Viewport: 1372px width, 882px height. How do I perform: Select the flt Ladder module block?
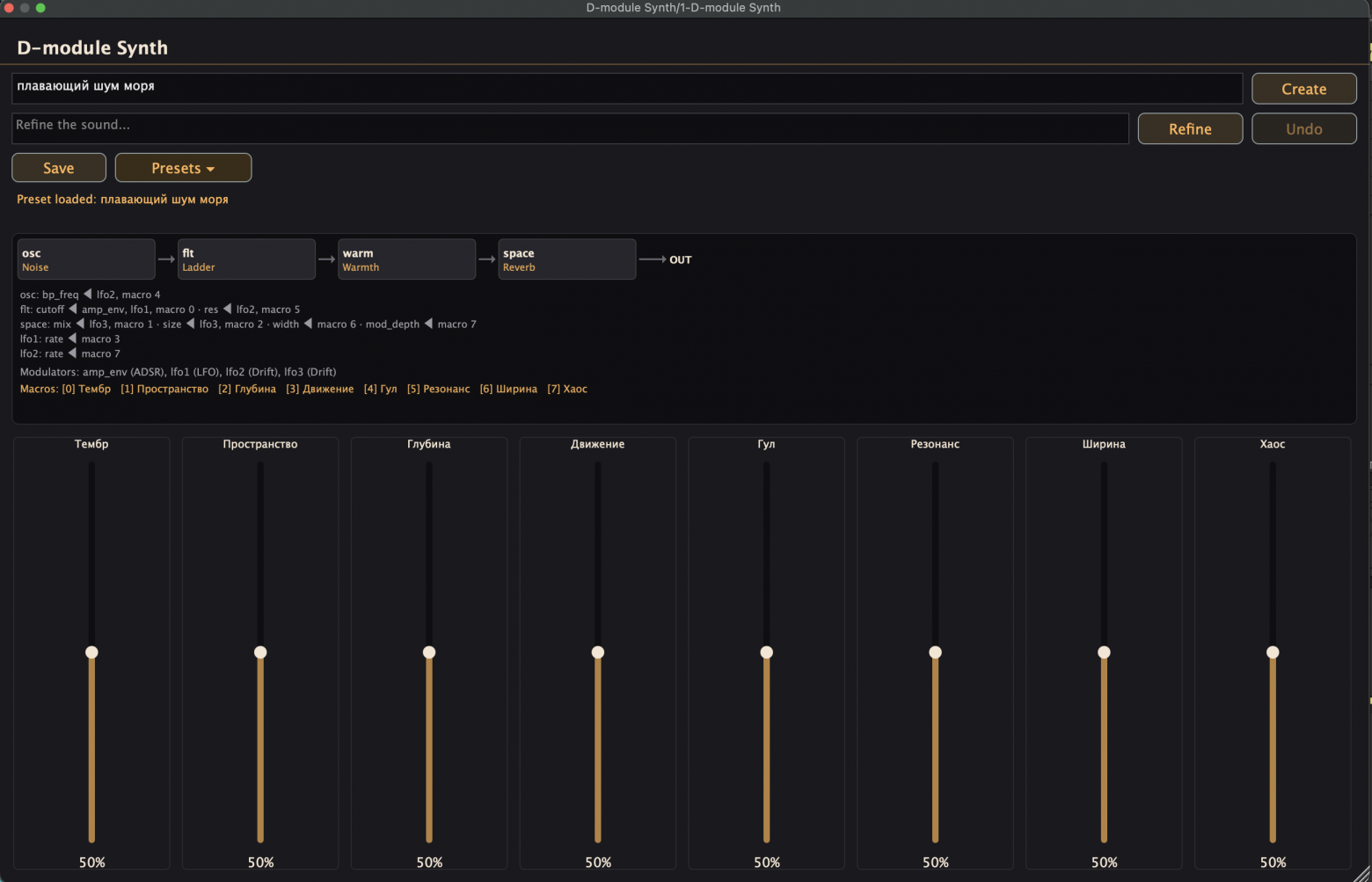(x=246, y=259)
